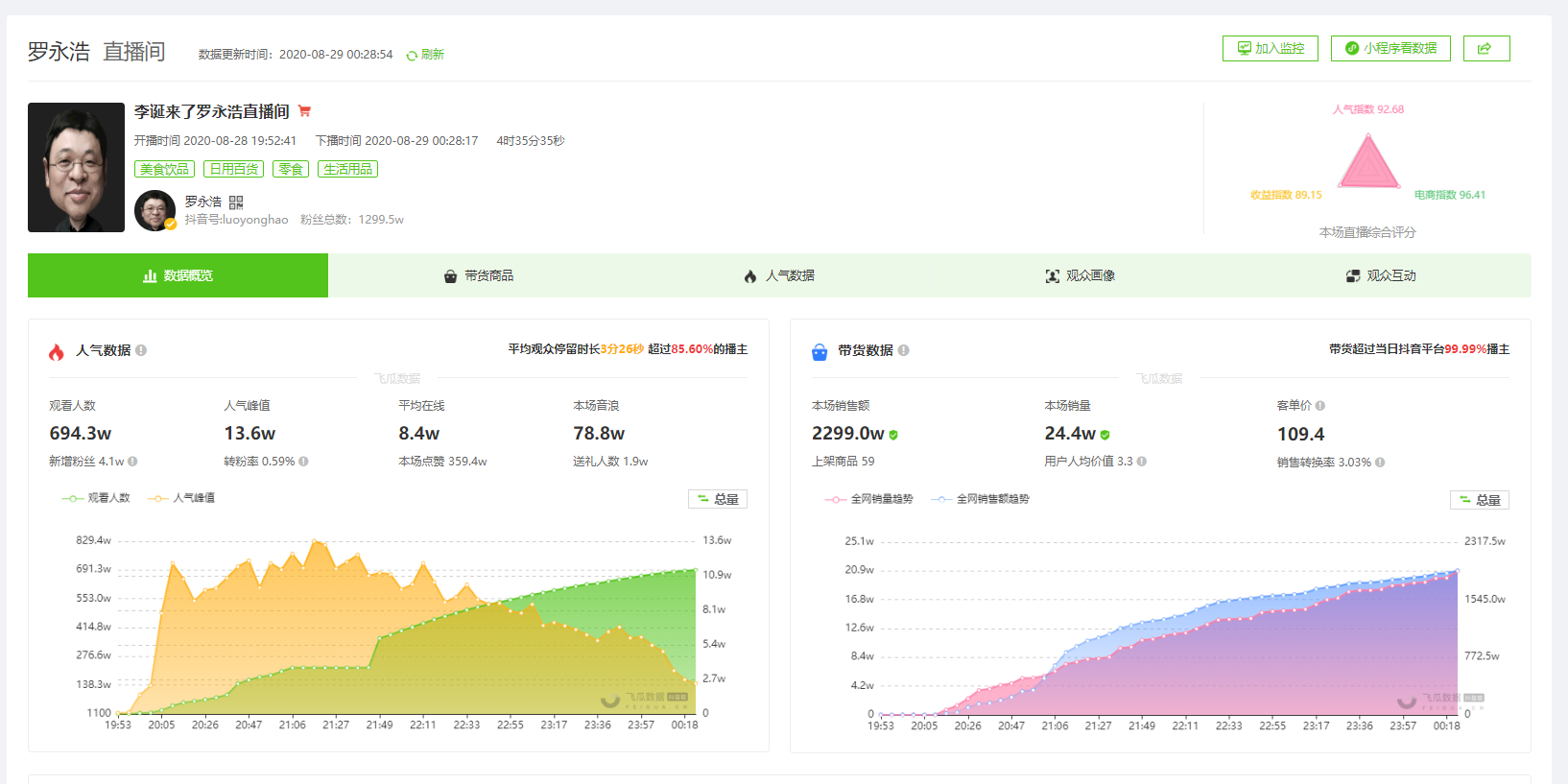Click the info icon next to 用户人均价值 3.3
Image resolution: width=1568 pixels, height=784 pixels.
click(x=1142, y=462)
